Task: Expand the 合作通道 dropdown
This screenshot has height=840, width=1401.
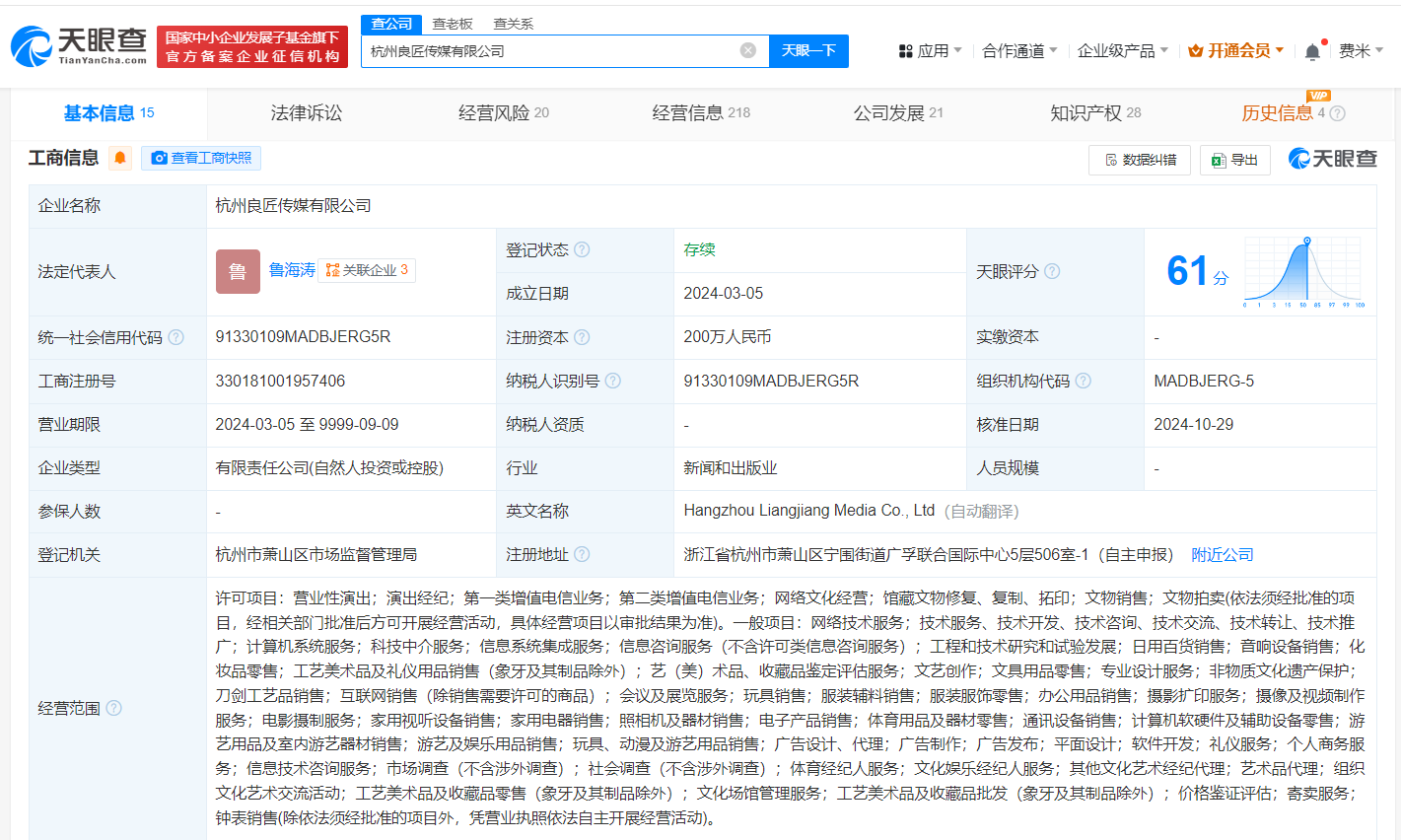Action: 1019,50
